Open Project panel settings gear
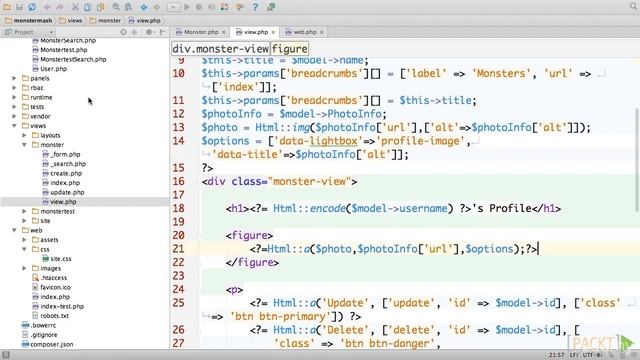This screenshot has width=640, height=360. point(149,32)
